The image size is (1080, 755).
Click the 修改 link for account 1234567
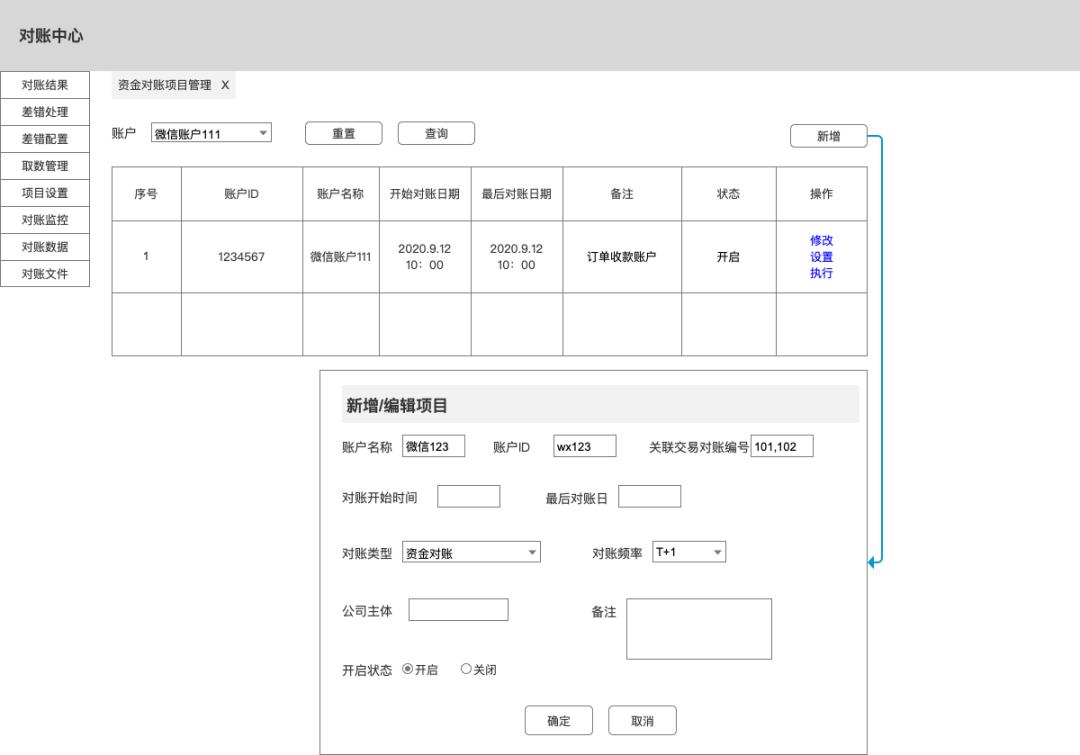click(x=821, y=240)
